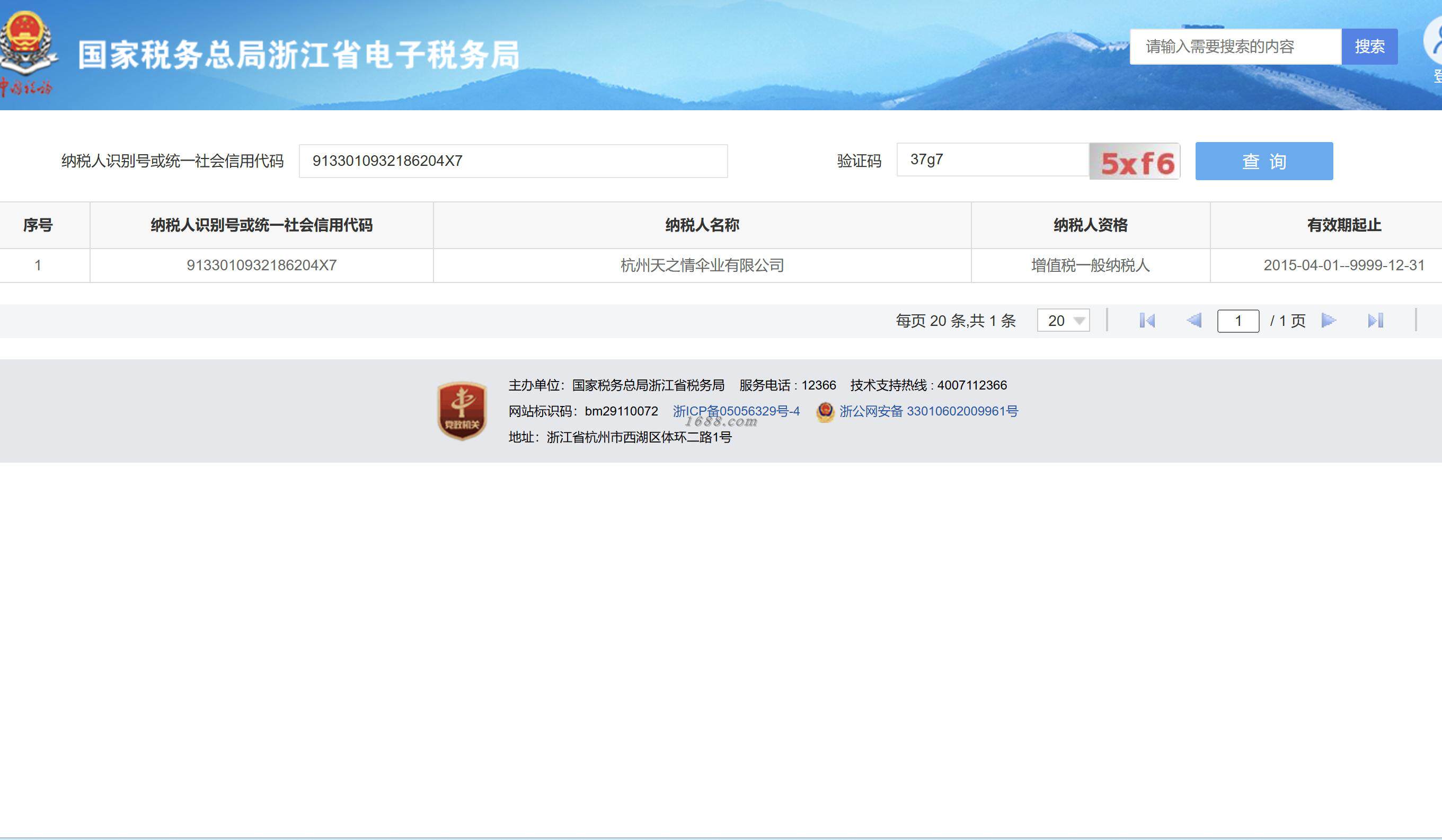Open 浙公网安备 33010602009961号 link
Screen dimensions: 1442x840
(928, 411)
